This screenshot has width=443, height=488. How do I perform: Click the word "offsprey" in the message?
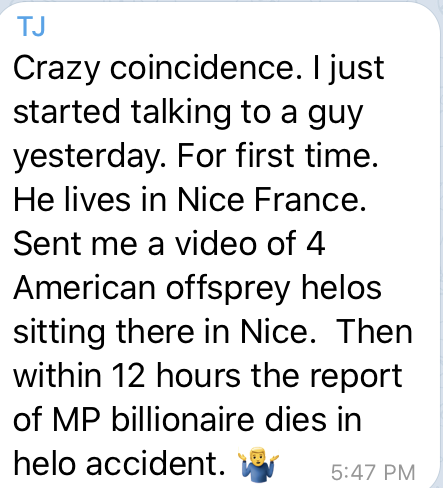pos(228,289)
